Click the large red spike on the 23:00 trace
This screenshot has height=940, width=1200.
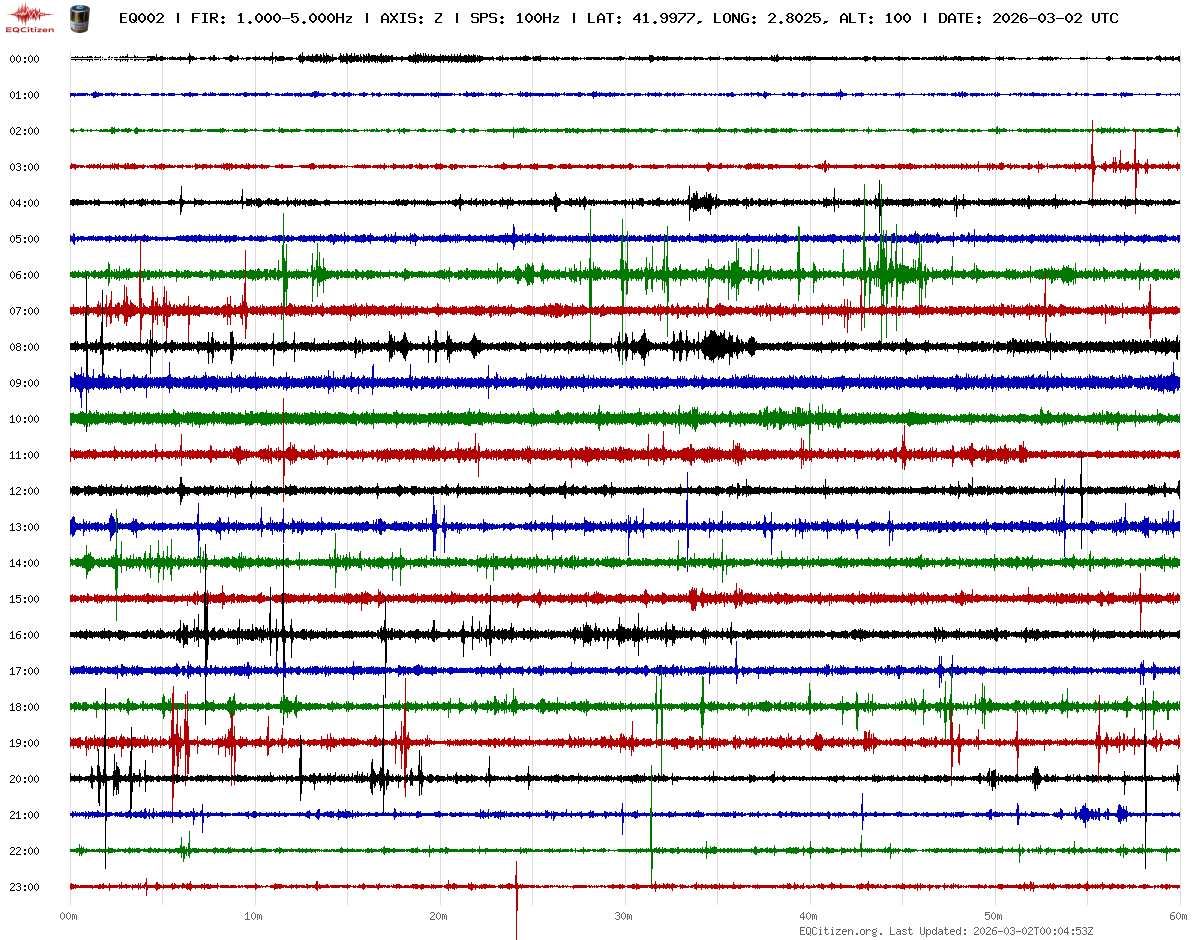point(516,900)
